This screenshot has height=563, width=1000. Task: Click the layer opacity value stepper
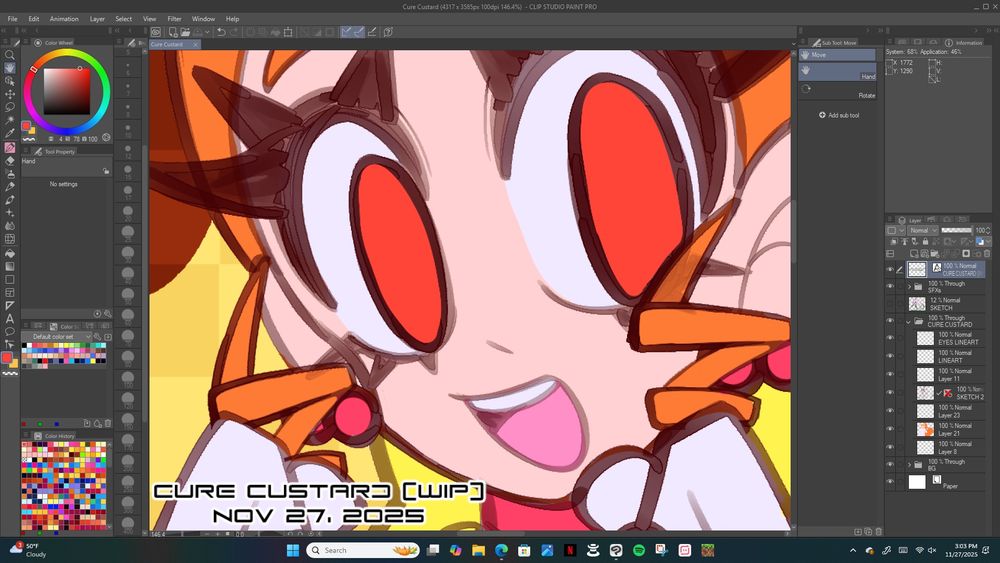(x=989, y=230)
